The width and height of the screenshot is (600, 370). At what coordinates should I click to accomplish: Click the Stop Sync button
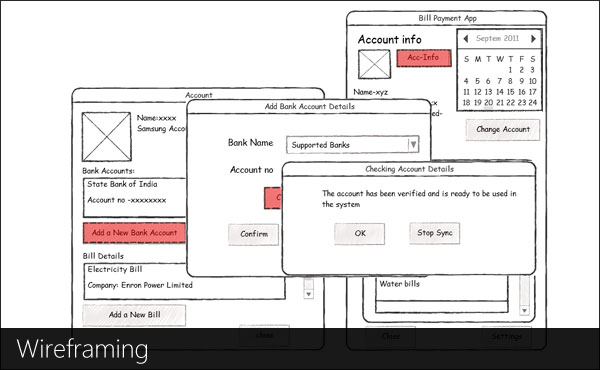coord(435,233)
